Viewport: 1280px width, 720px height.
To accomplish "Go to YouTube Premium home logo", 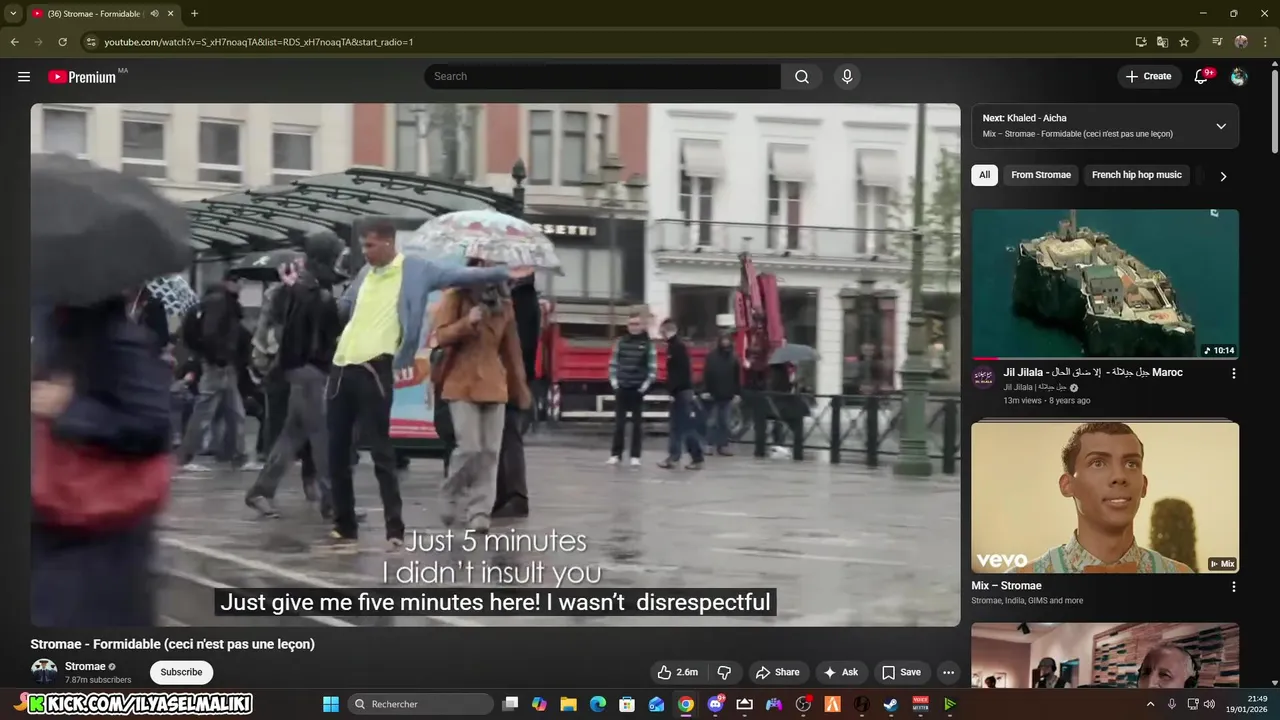I will 82,77.
